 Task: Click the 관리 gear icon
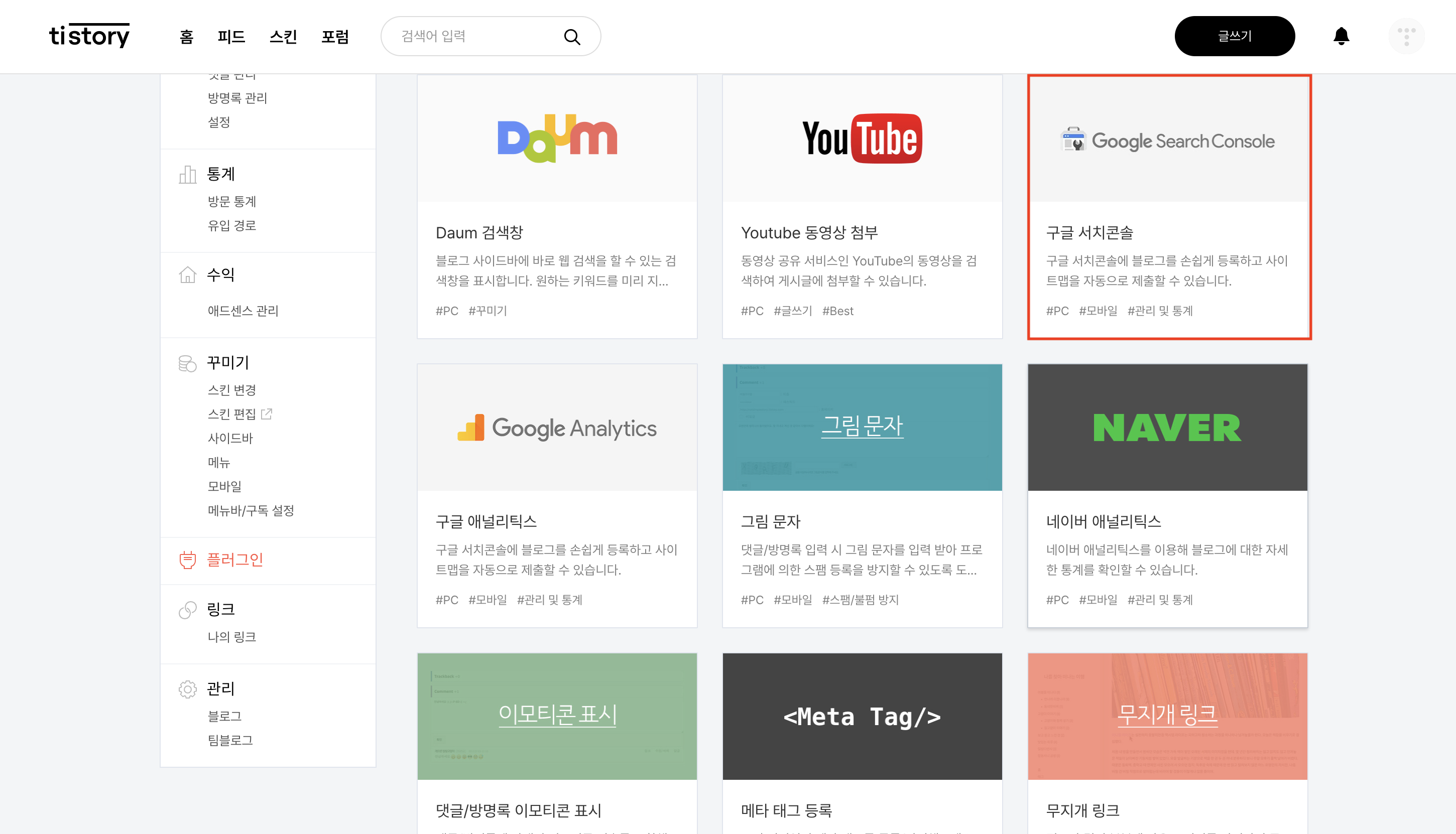(187, 689)
